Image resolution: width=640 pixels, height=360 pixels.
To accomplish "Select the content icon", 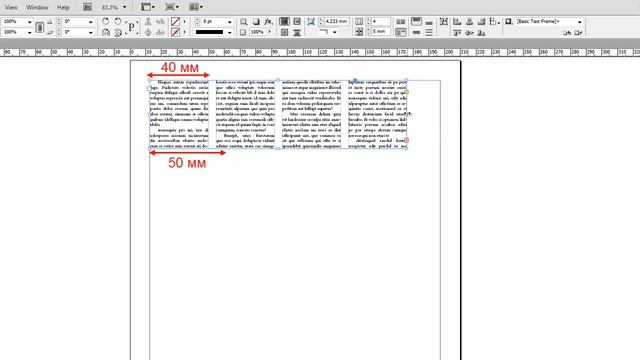I will tap(148, 32).
